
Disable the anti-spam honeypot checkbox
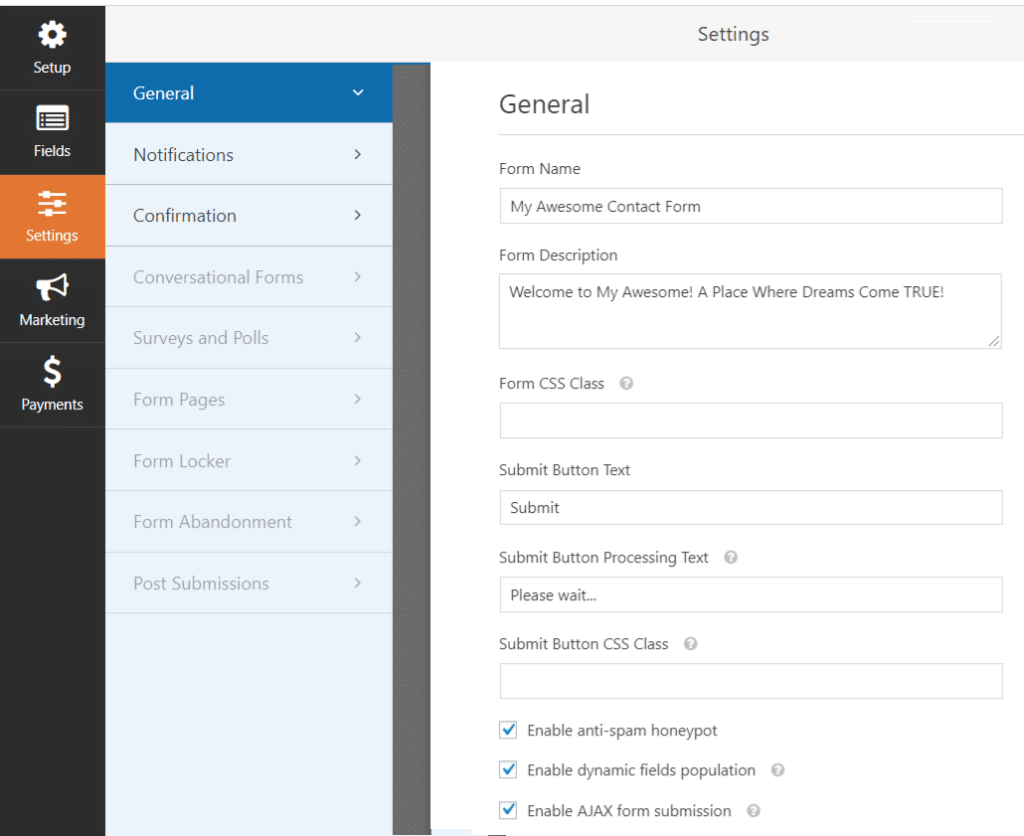[x=508, y=730]
